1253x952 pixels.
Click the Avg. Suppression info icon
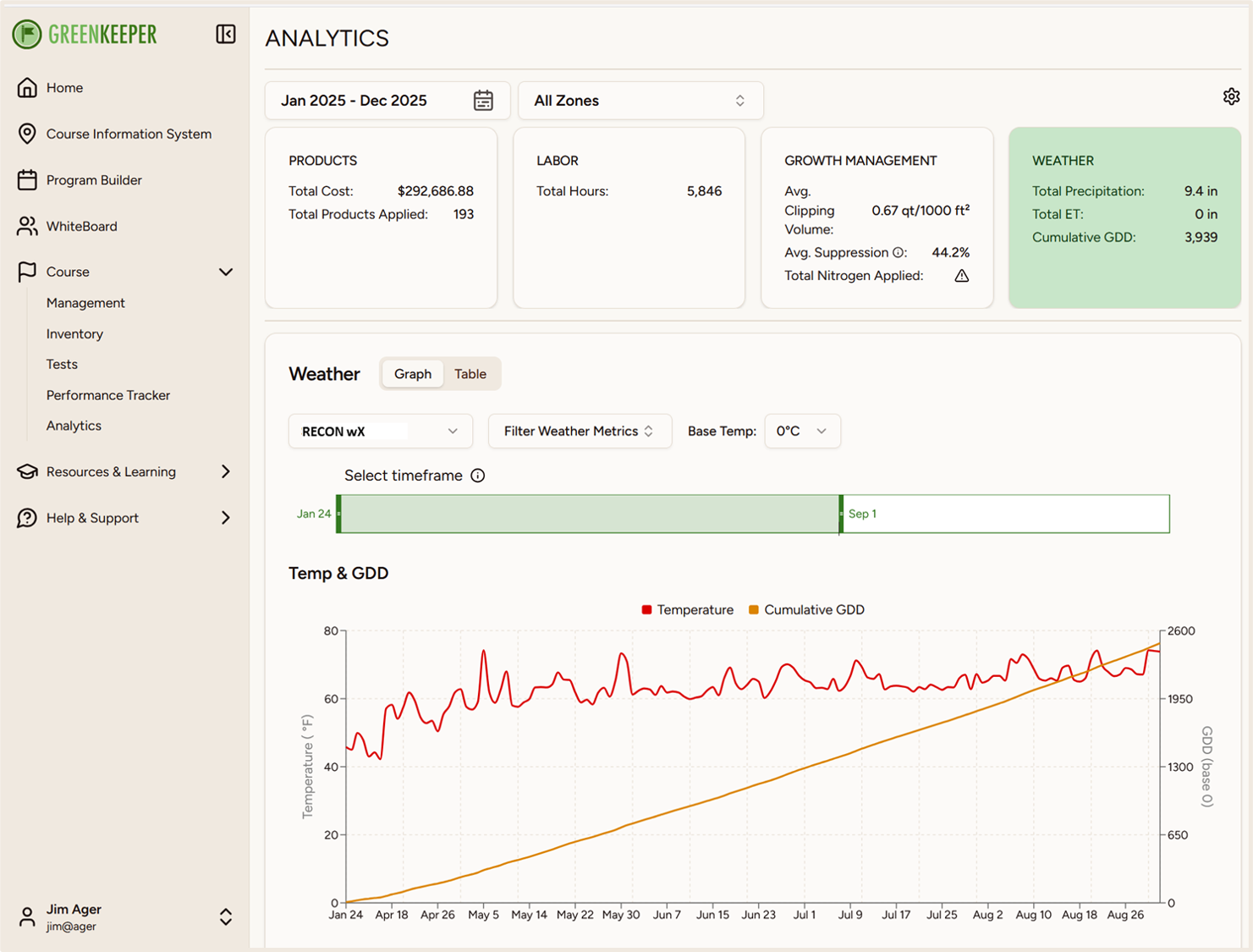pos(899,253)
